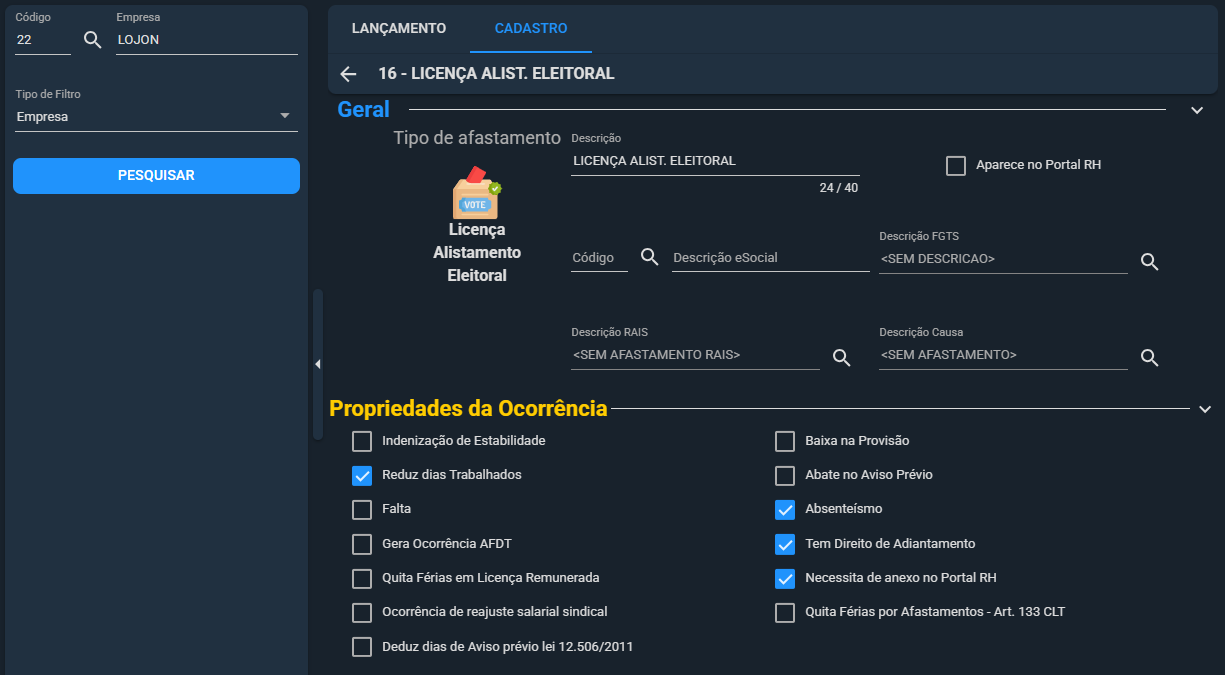The height and width of the screenshot is (675, 1225).
Task: Check Quita Férias em Licença Remunerada
Action: point(362,579)
